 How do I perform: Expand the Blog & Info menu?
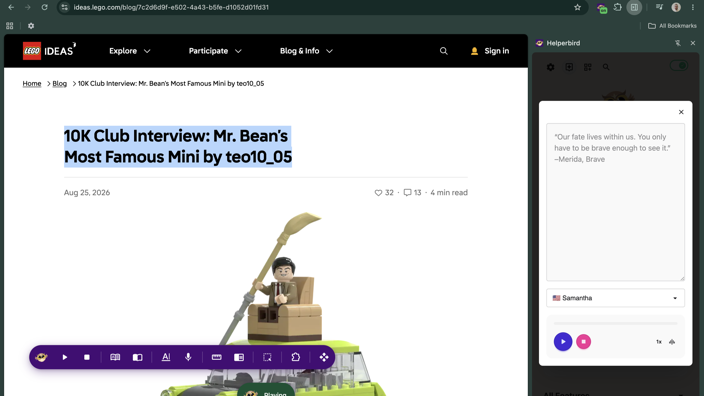coord(306,51)
